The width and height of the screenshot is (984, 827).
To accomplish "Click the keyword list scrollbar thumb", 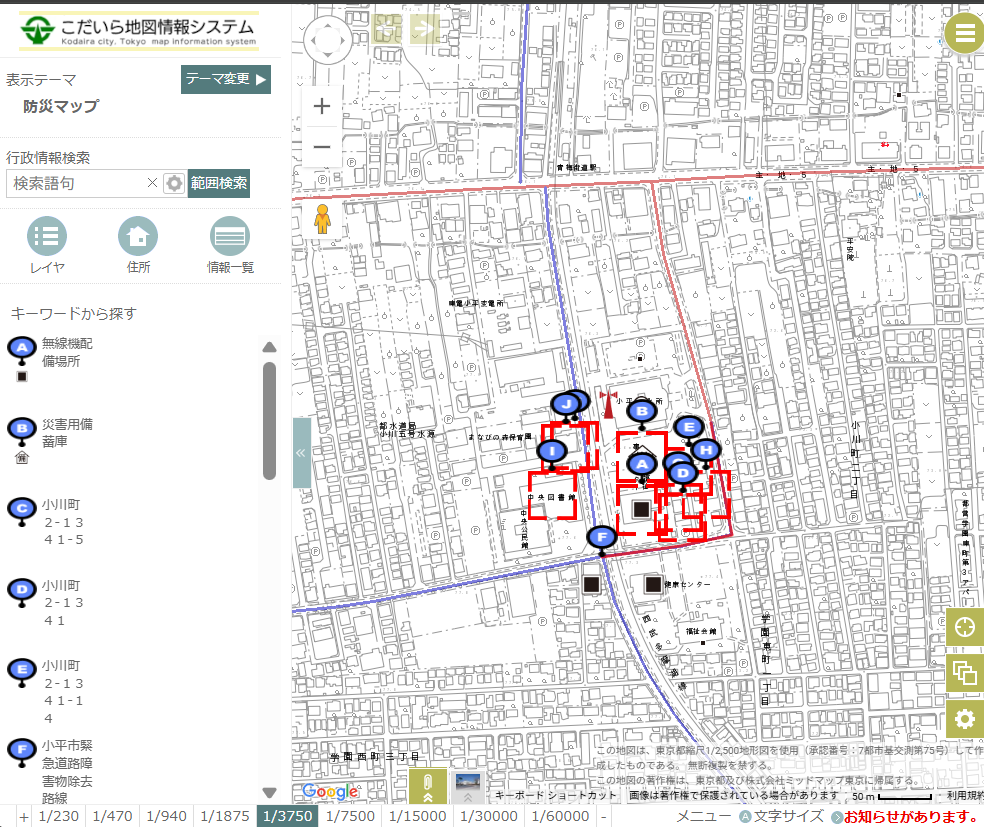I will click(x=269, y=420).
